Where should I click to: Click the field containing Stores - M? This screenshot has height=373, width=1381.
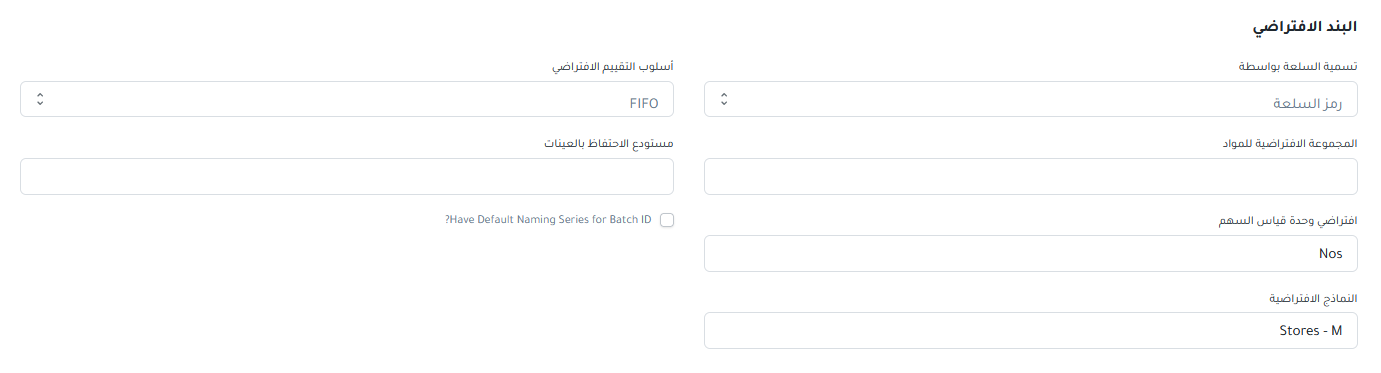point(1031,331)
